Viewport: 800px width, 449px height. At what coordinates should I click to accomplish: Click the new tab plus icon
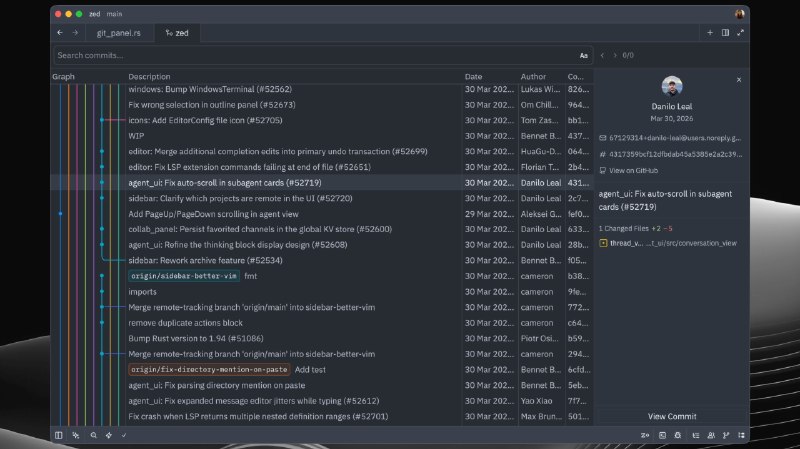click(x=710, y=33)
